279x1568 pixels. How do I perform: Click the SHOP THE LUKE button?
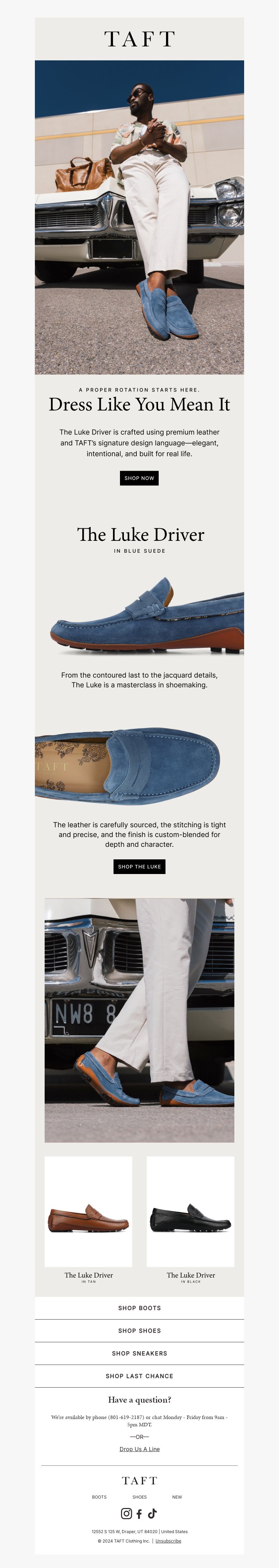(139, 866)
